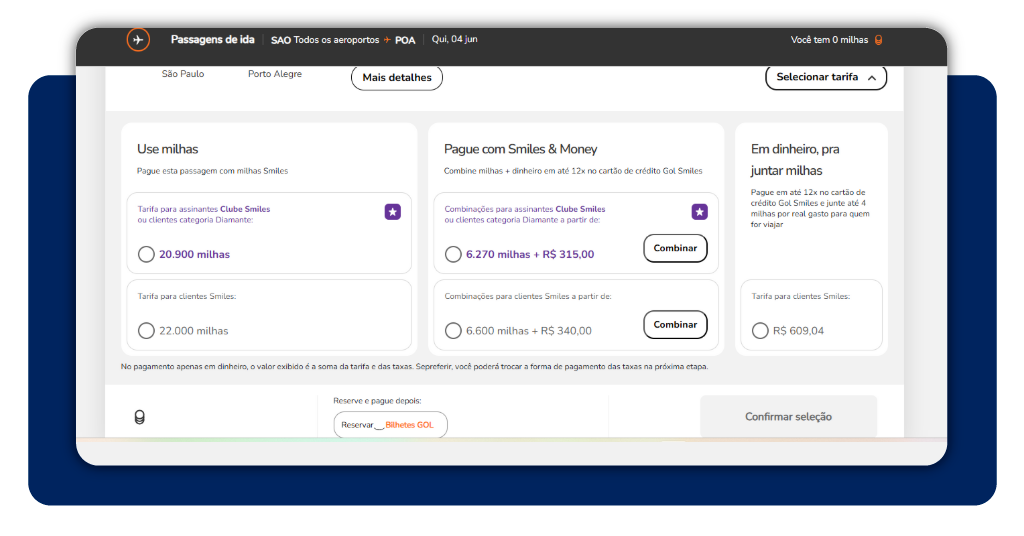Click Reservar Bilhetes GOL button

[391, 424]
